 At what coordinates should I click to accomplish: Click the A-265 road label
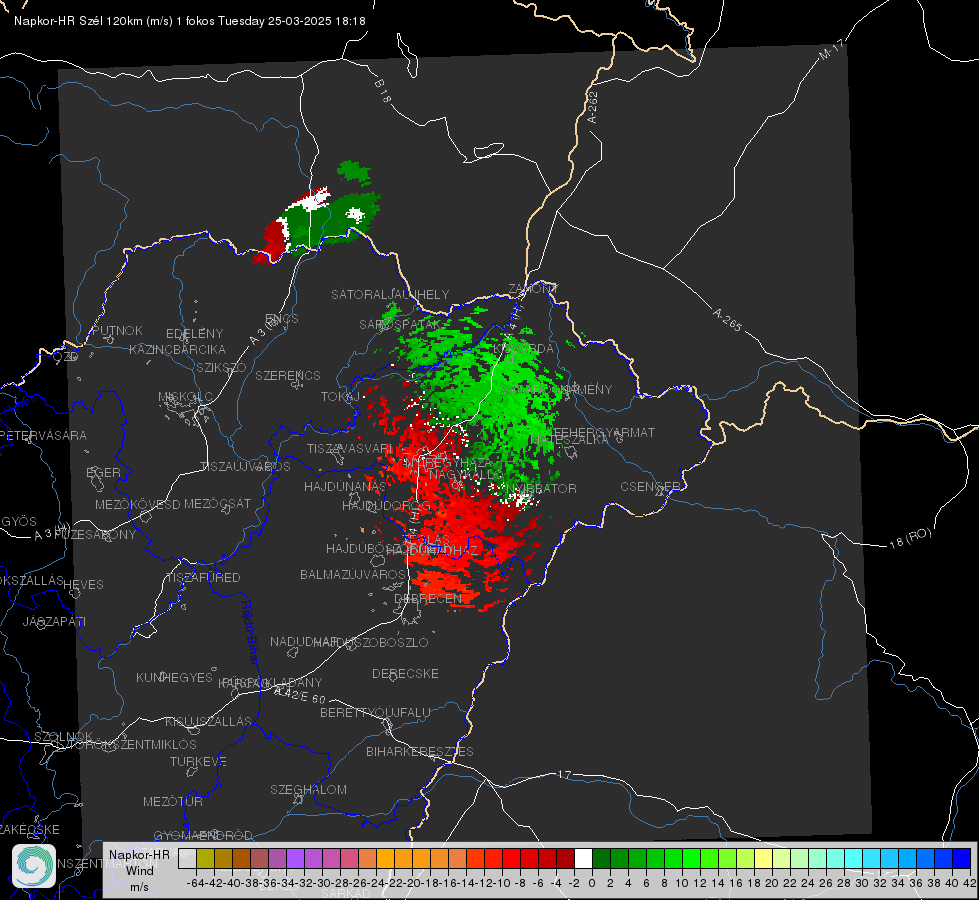click(727, 320)
